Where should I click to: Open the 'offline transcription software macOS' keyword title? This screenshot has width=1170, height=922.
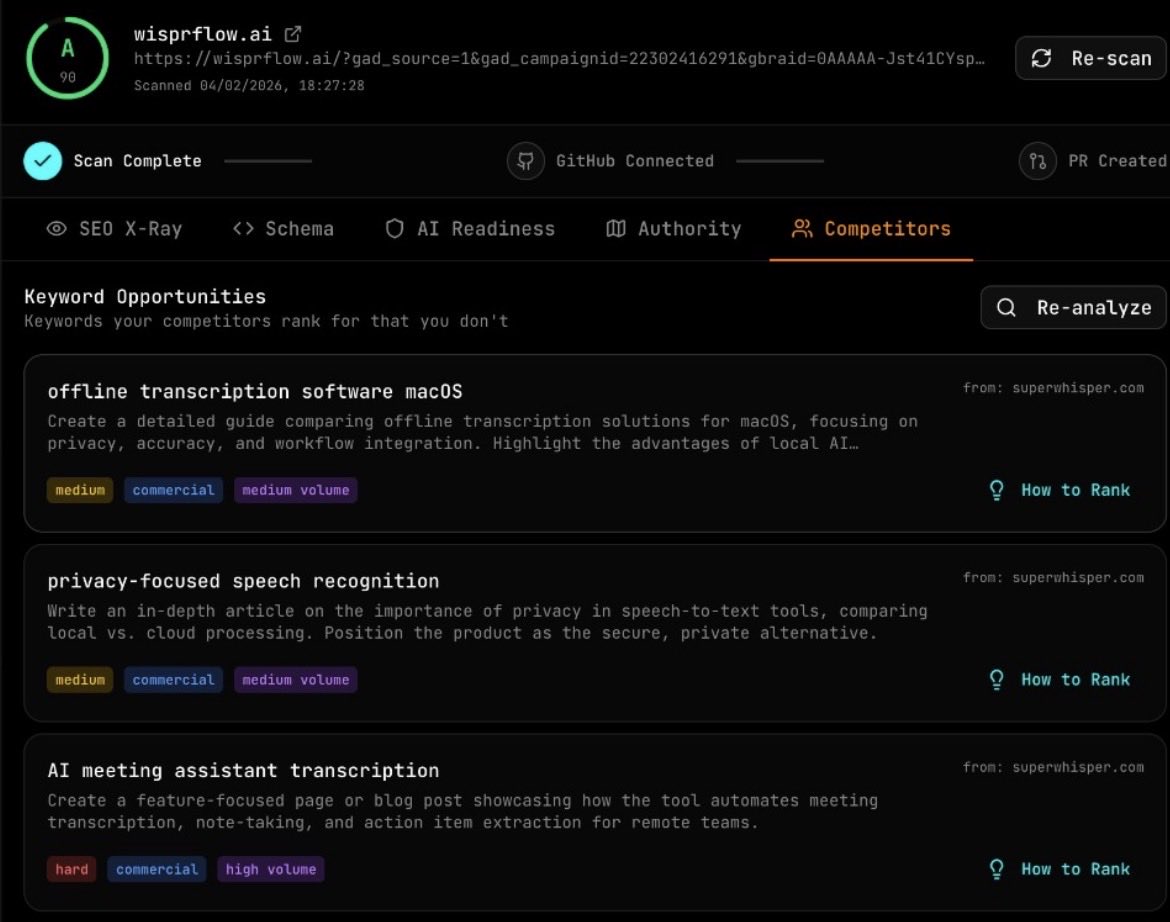click(255, 392)
